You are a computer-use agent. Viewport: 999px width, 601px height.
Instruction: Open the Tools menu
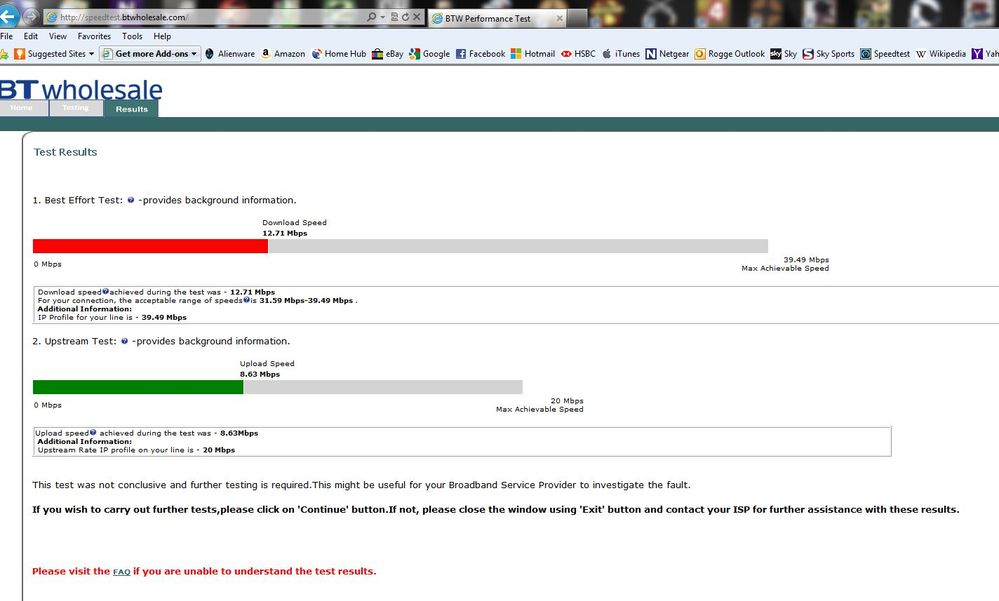132,36
